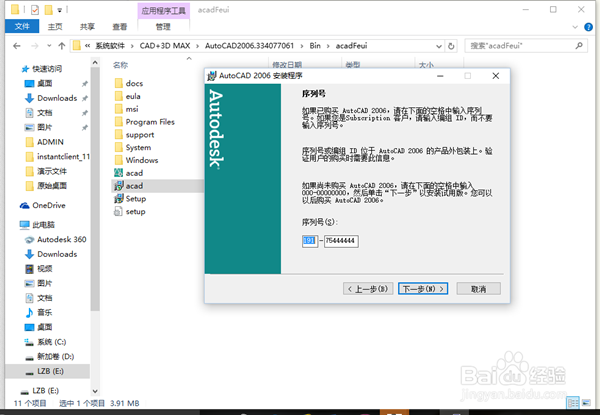Expand the address bar history dropdown
This screenshot has height=415, width=600.
coord(439,46)
